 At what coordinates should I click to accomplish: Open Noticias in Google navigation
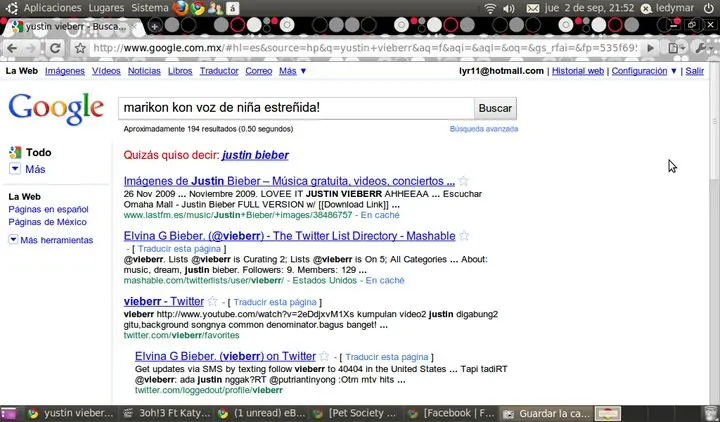pyautogui.click(x=144, y=71)
